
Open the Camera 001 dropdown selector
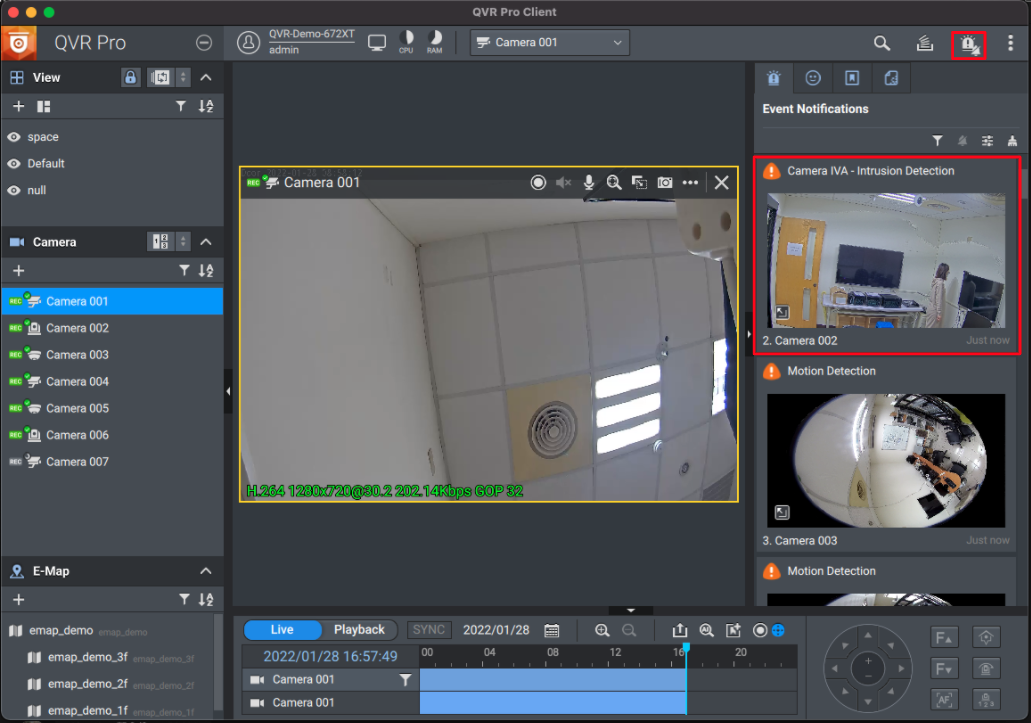click(550, 42)
